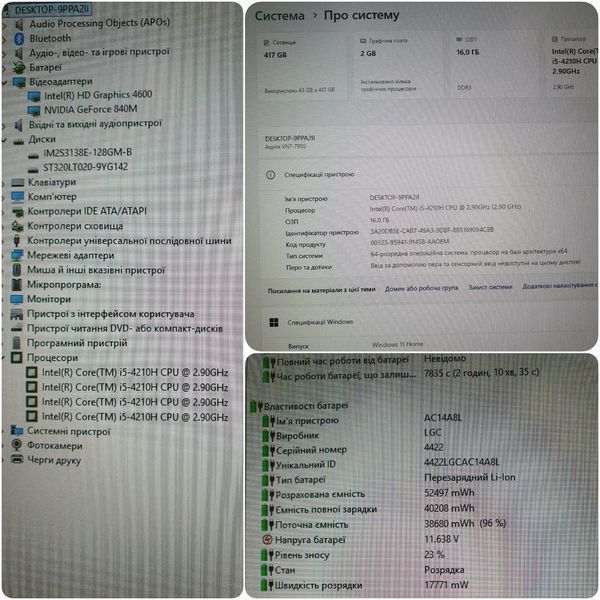This screenshot has width=600, height=600.
Task: Open Домен або робоча група link
Action: click(x=421, y=288)
